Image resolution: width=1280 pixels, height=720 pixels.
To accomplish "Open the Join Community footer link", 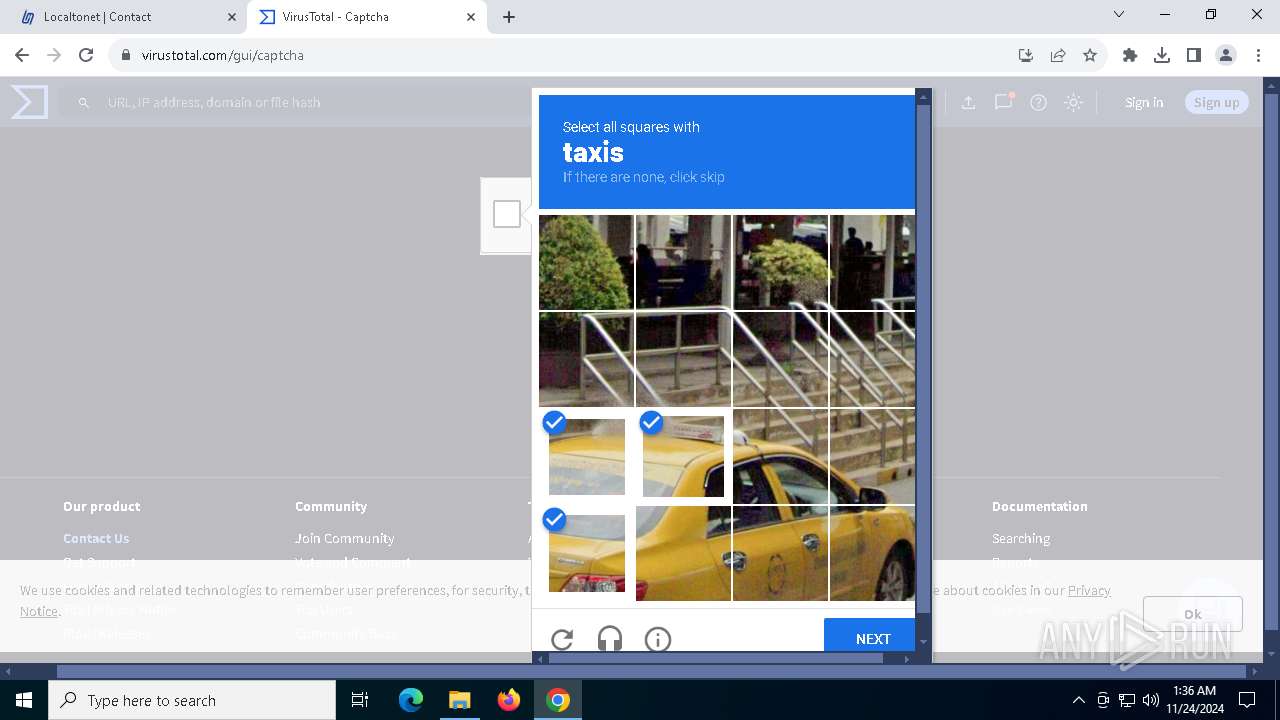I will 344,538.
